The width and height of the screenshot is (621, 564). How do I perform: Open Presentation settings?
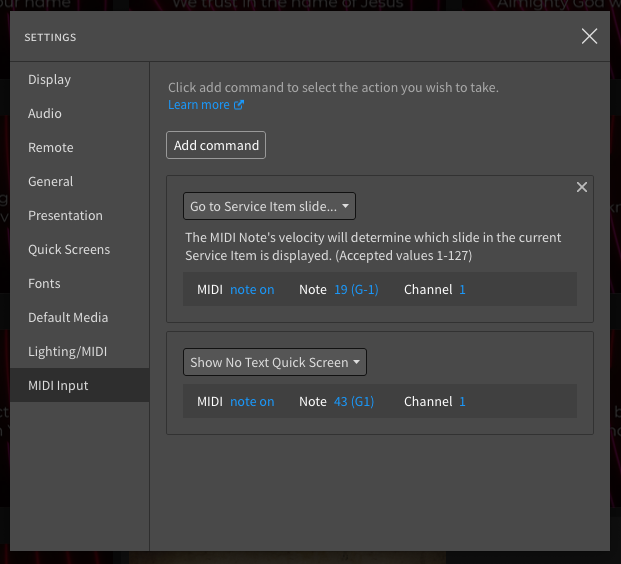[65, 216]
